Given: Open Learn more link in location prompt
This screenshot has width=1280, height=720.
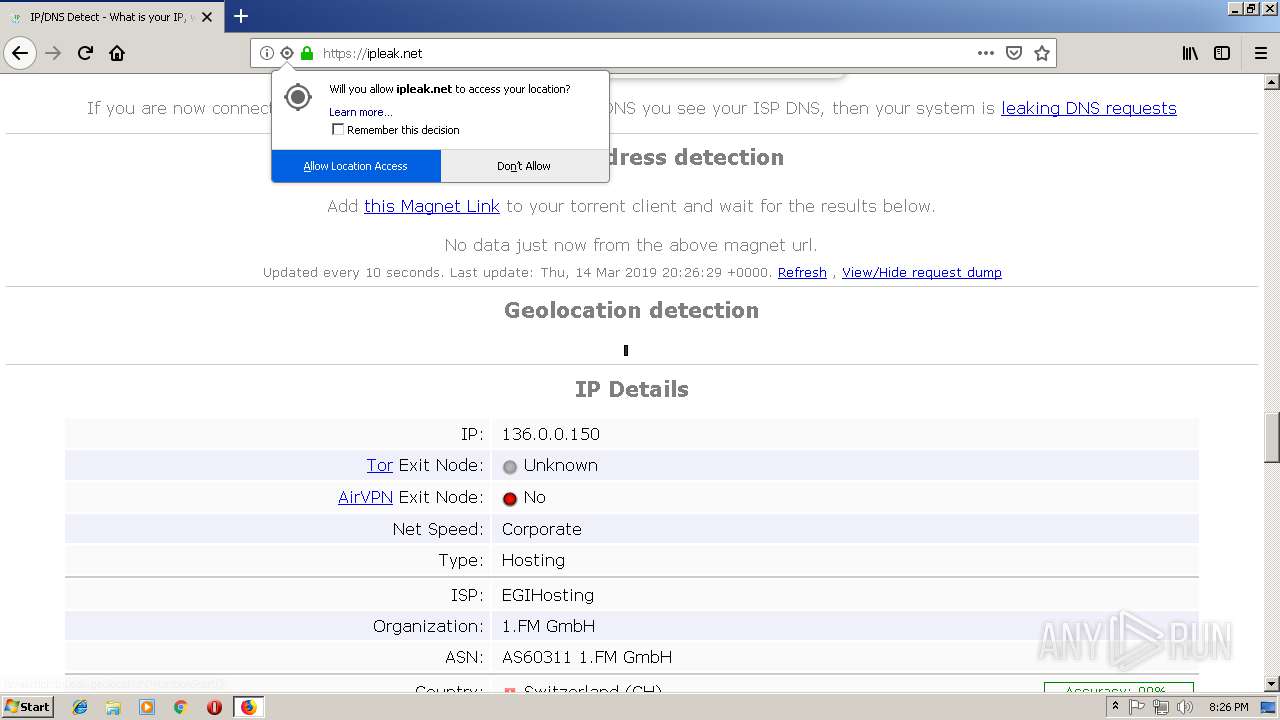Looking at the screenshot, I should tap(360, 112).
